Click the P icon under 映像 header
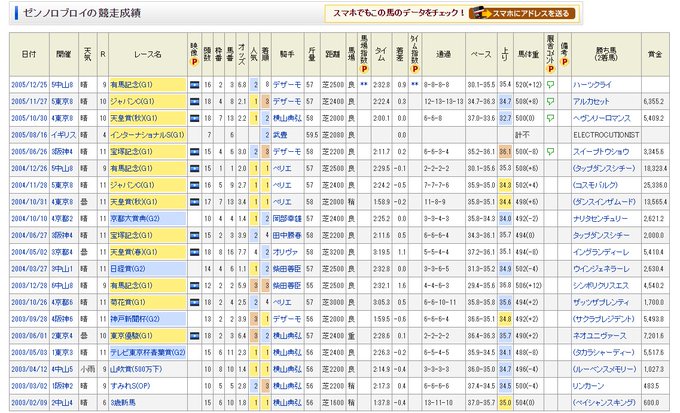The image size is (680, 413). pos(194,62)
